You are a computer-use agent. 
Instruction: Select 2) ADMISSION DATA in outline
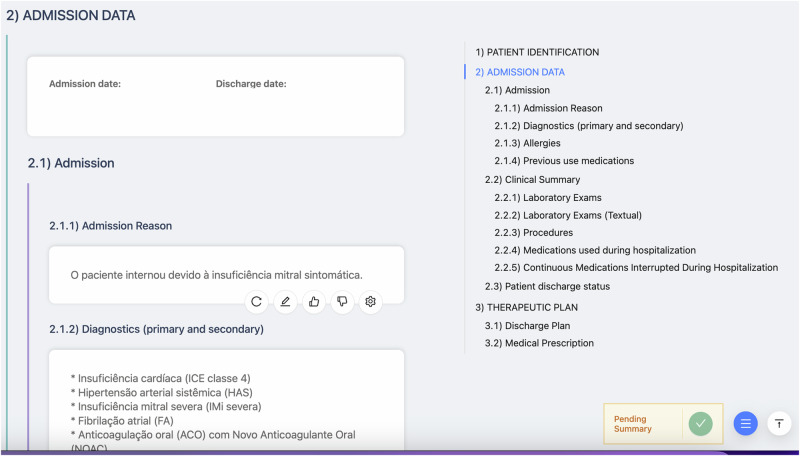(520, 72)
